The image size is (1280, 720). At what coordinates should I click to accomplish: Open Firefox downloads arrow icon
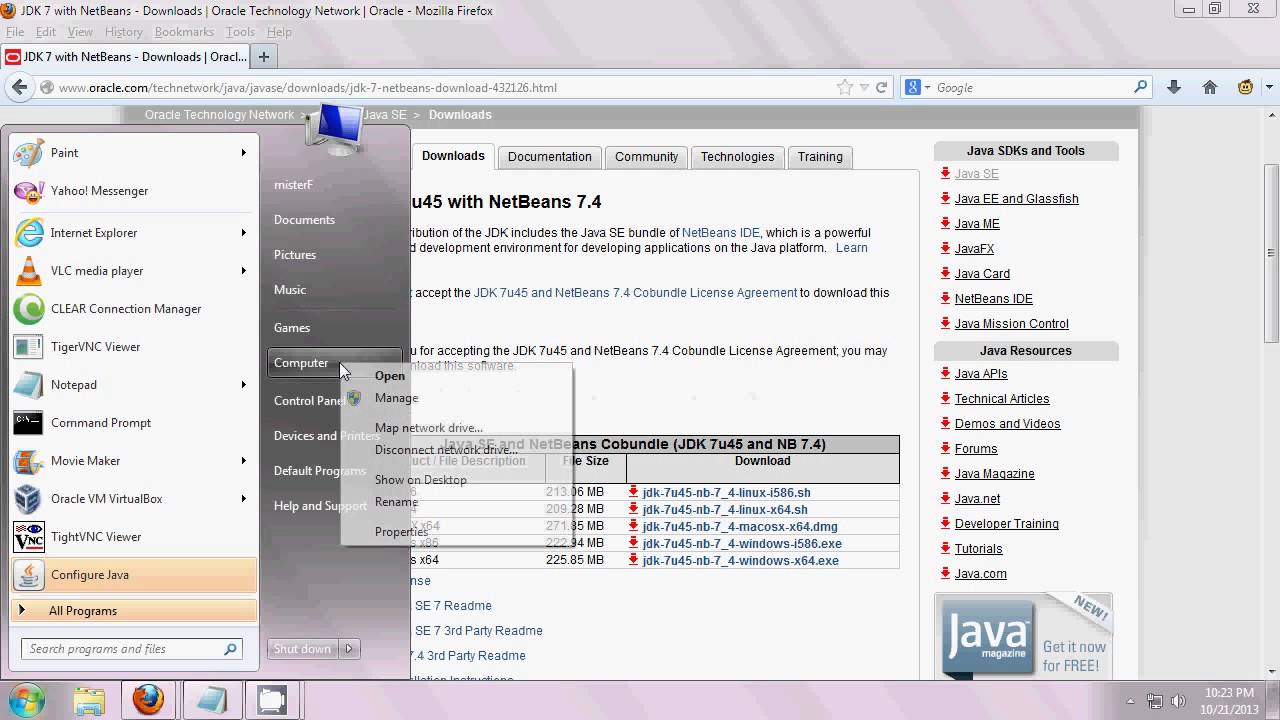(x=1174, y=88)
